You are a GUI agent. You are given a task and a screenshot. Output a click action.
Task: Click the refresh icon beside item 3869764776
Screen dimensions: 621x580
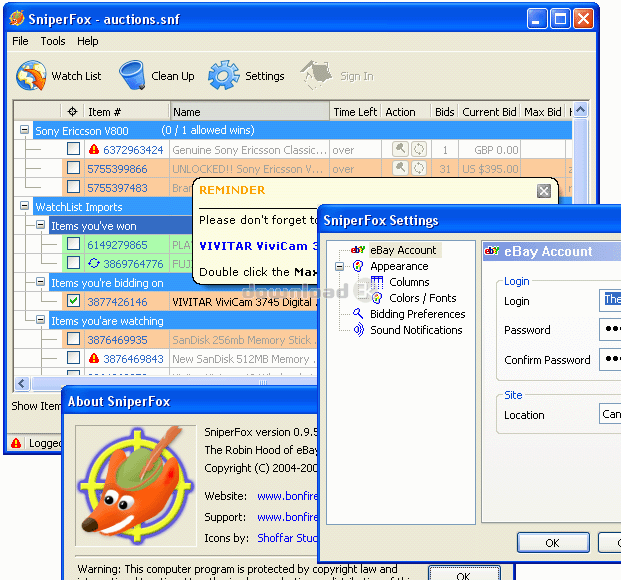pos(94,263)
